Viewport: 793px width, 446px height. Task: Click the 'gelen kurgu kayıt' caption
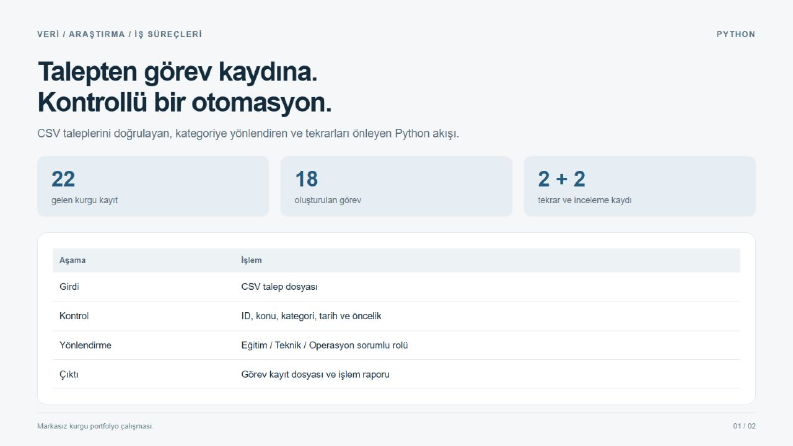pyautogui.click(x=84, y=200)
